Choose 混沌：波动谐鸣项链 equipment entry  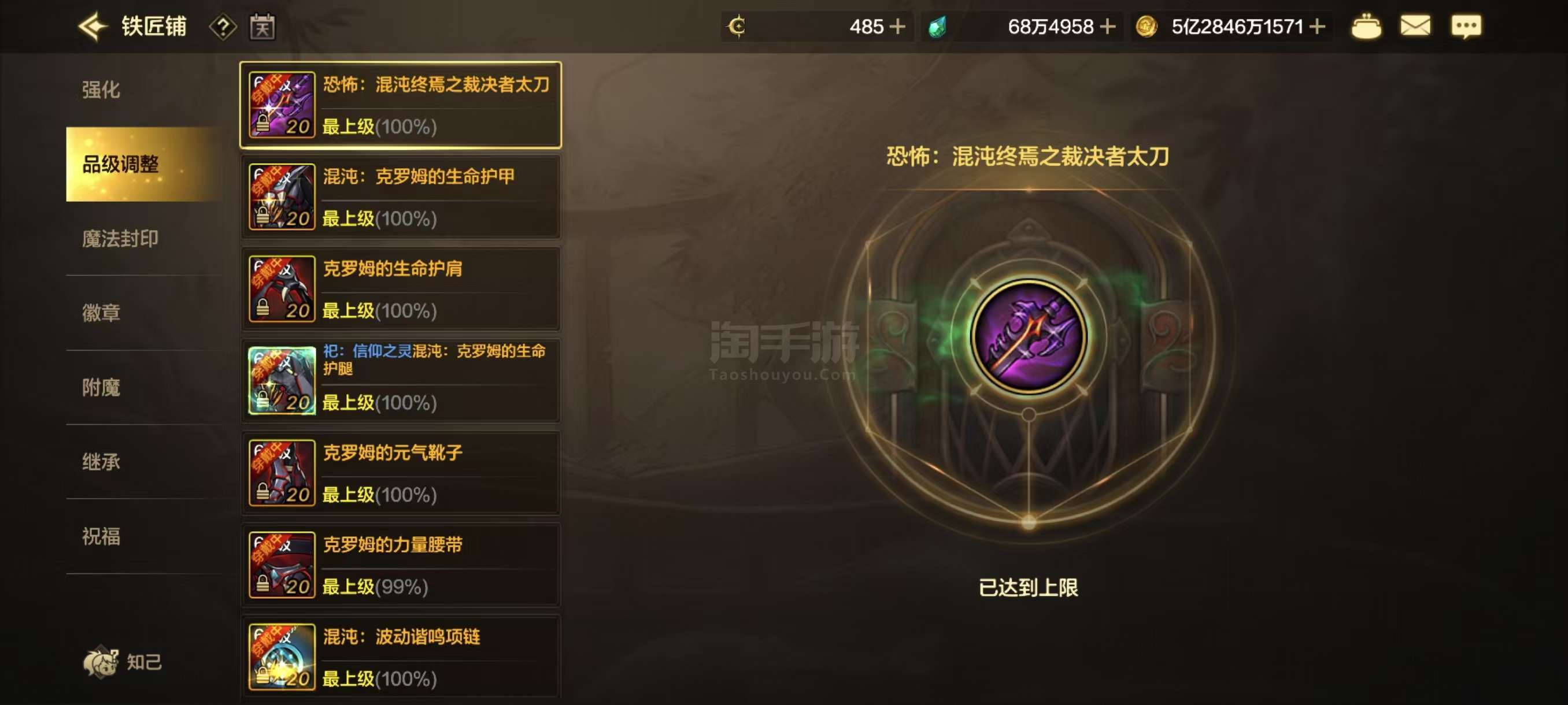point(401,657)
